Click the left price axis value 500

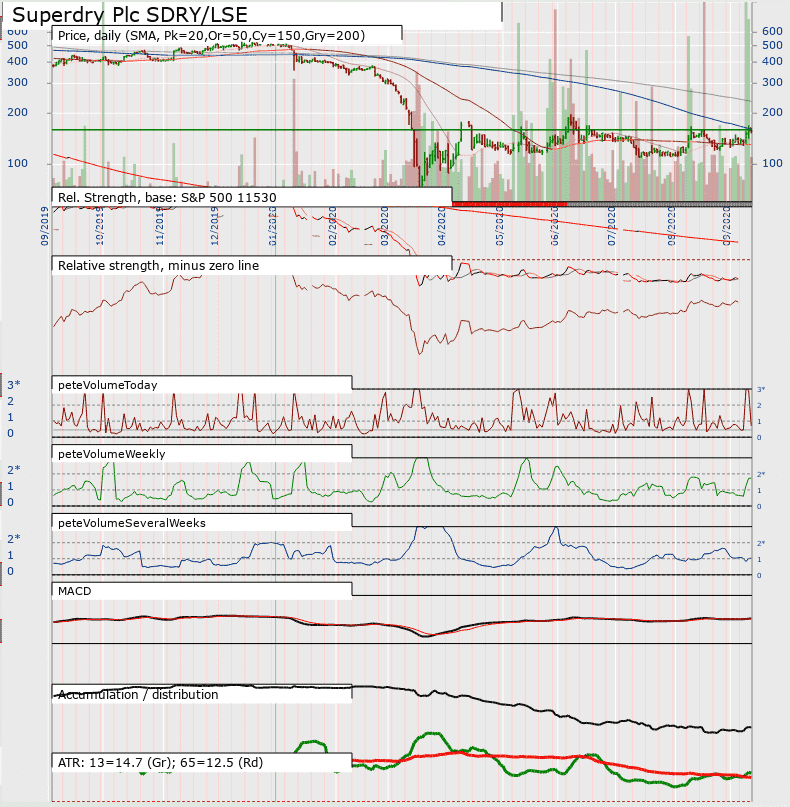[17, 45]
